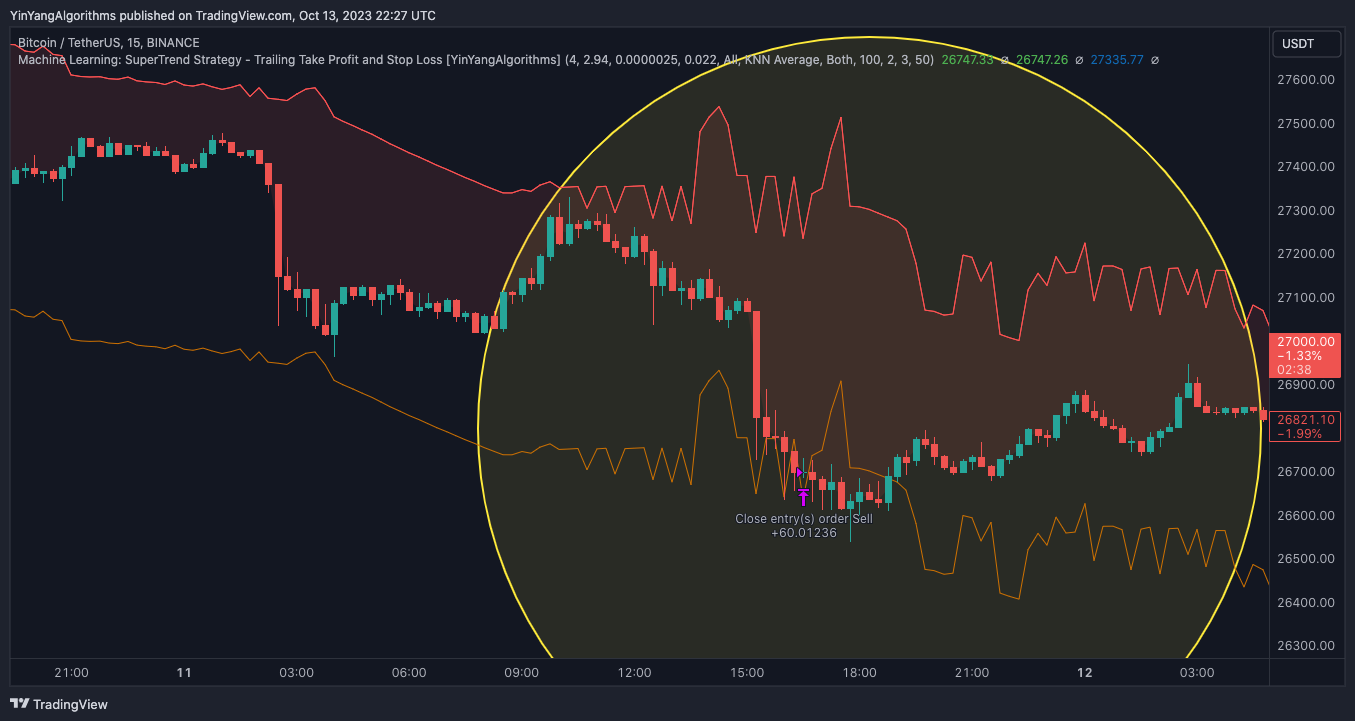Click the 26821.10 last price label
Viewport: 1355px width, 721px height.
tap(1304, 426)
